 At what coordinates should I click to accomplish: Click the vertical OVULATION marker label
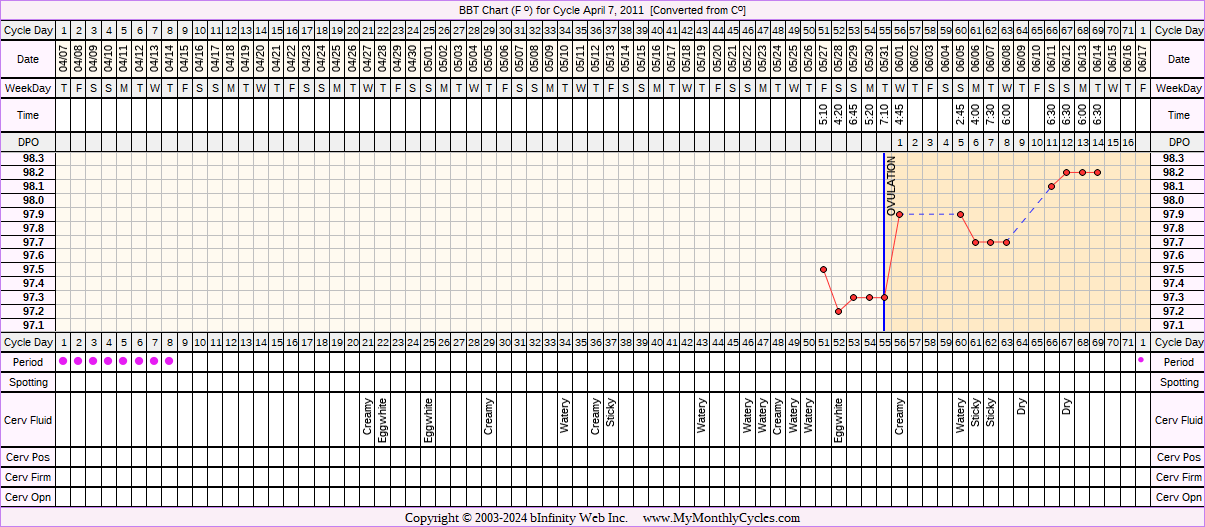click(x=892, y=187)
